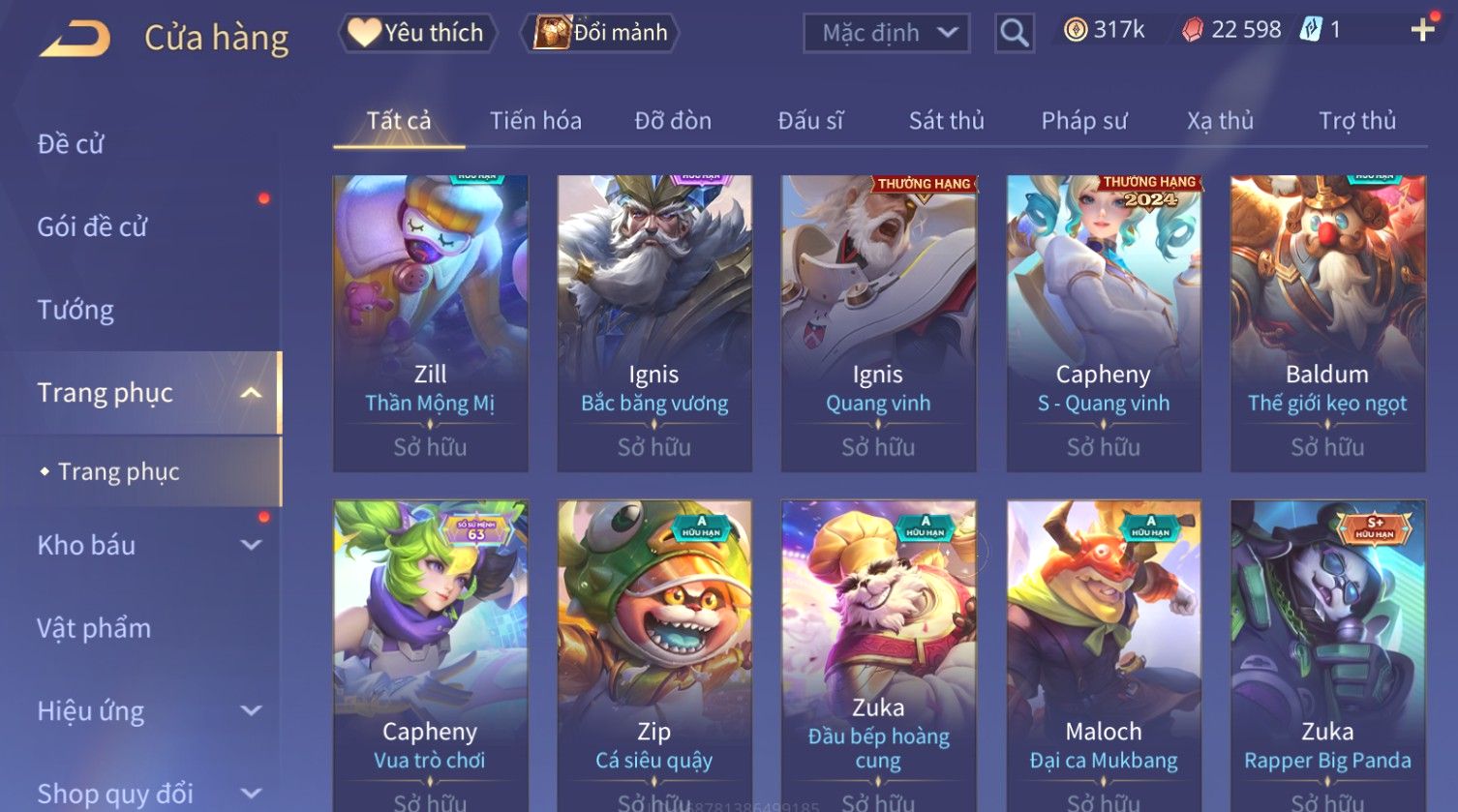The height and width of the screenshot is (812, 1458).
Task: Tap the golden back arrow icon
Action: coord(76,39)
